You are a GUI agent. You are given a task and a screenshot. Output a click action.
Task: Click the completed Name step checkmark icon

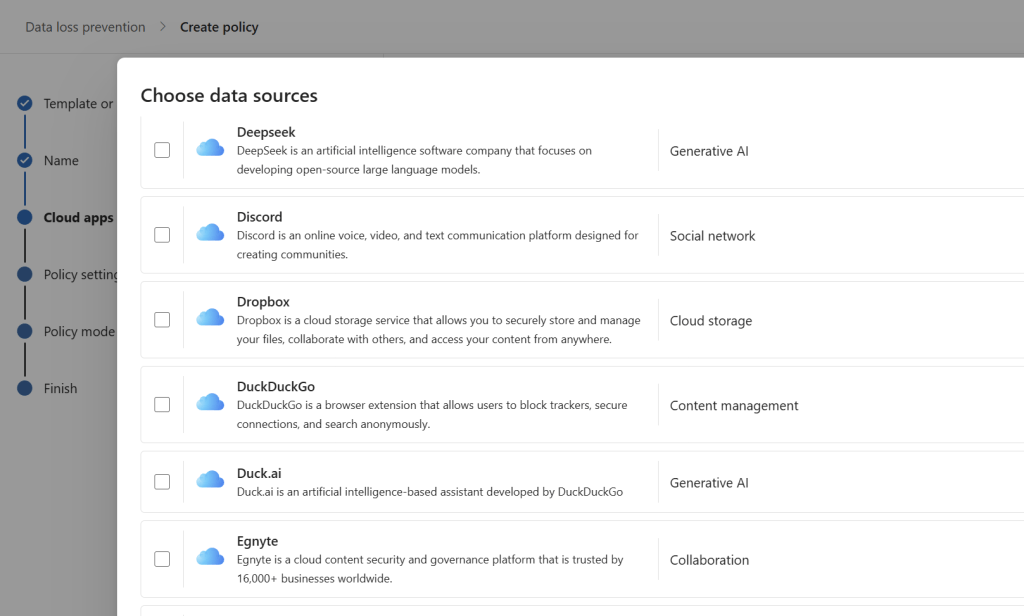pos(25,160)
